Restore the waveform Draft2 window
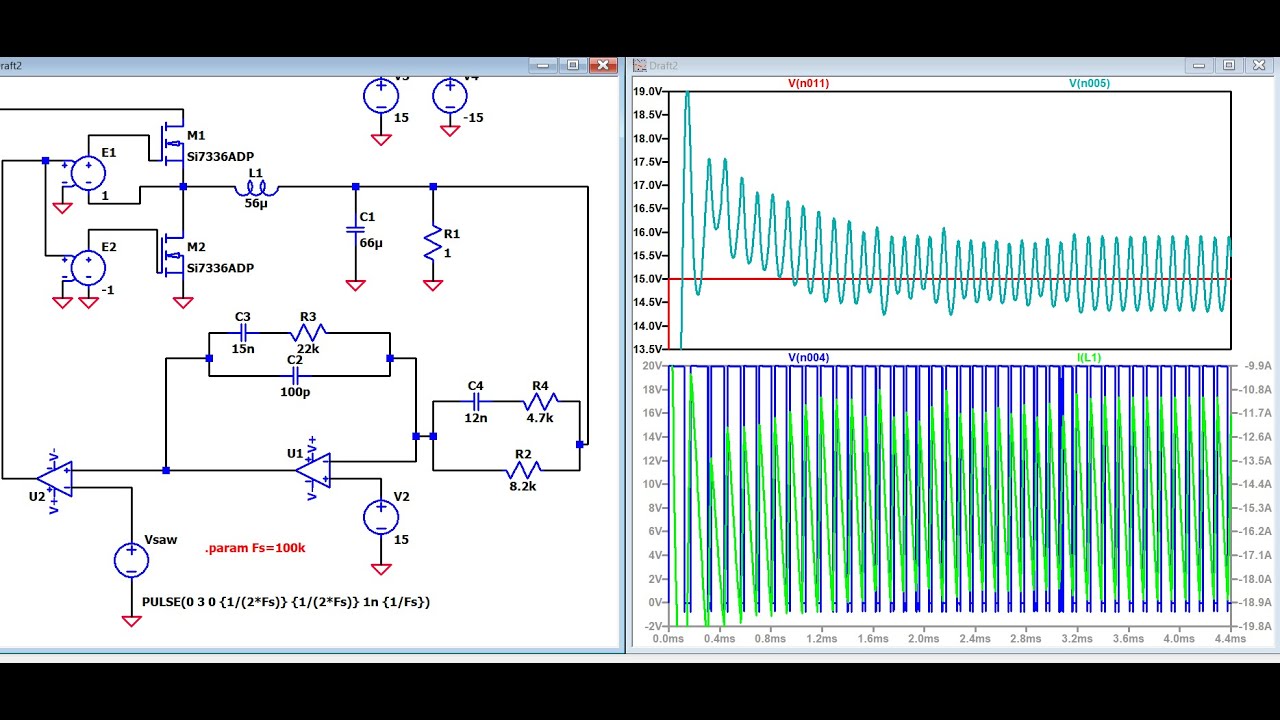This screenshot has height=720, width=1280. [x=1229, y=66]
